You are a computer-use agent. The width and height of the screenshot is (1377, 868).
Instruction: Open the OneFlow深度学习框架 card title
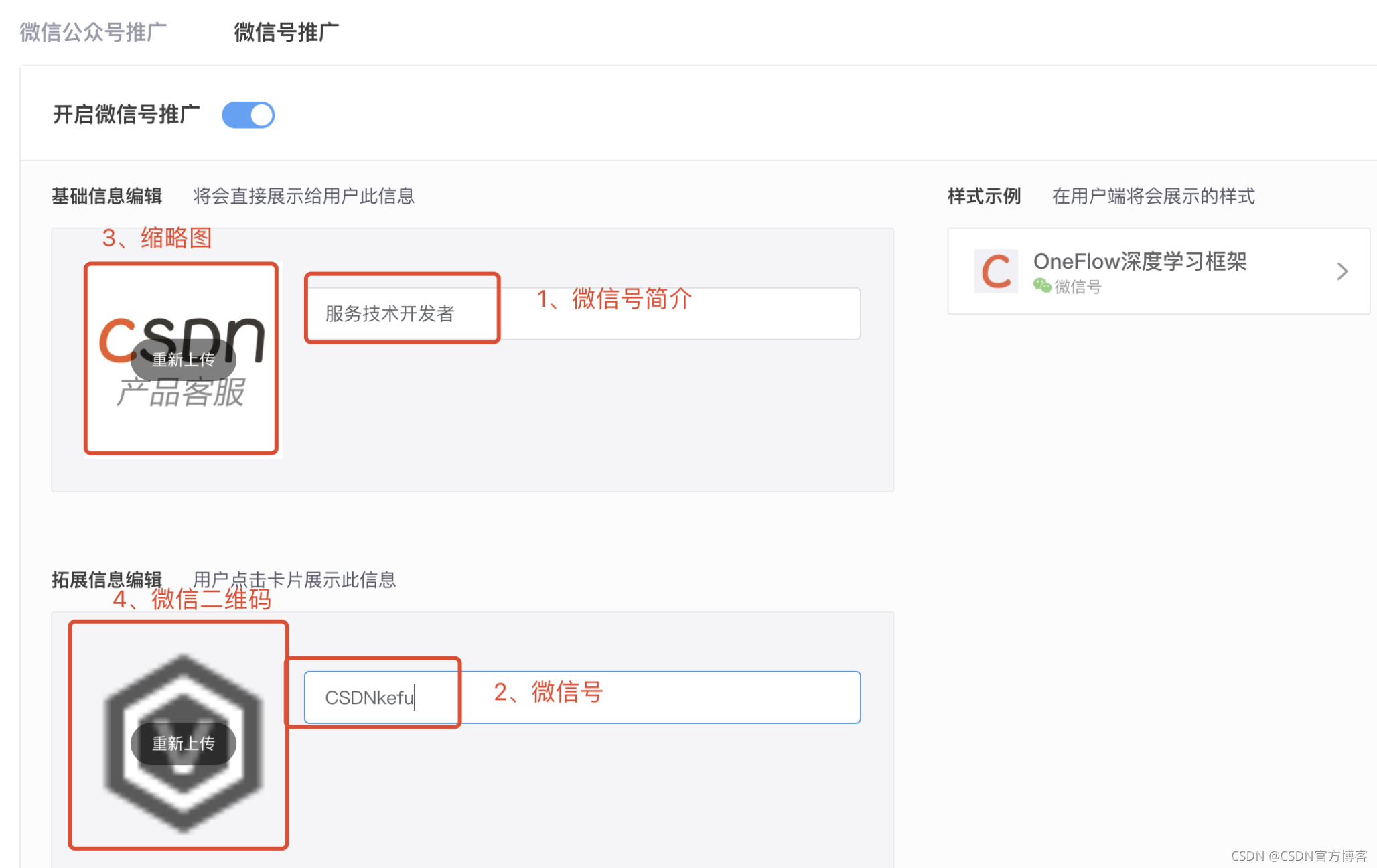pyautogui.click(x=1139, y=261)
